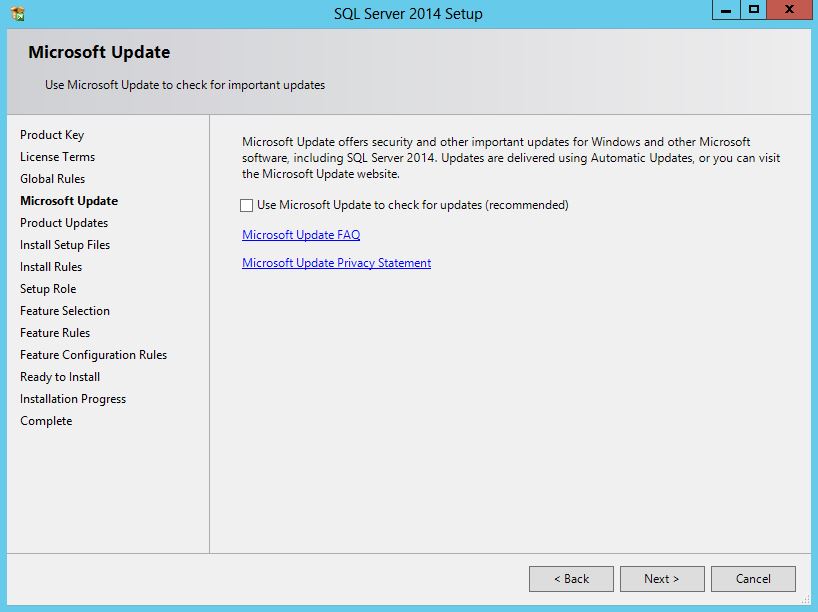Select Feature Selection step in sidebar
The image size is (818, 612).
click(x=65, y=311)
